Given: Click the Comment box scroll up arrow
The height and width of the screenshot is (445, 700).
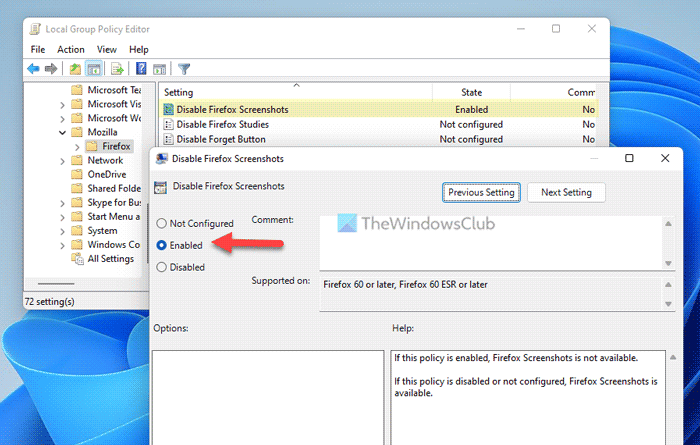Looking at the screenshot, I should [668, 223].
